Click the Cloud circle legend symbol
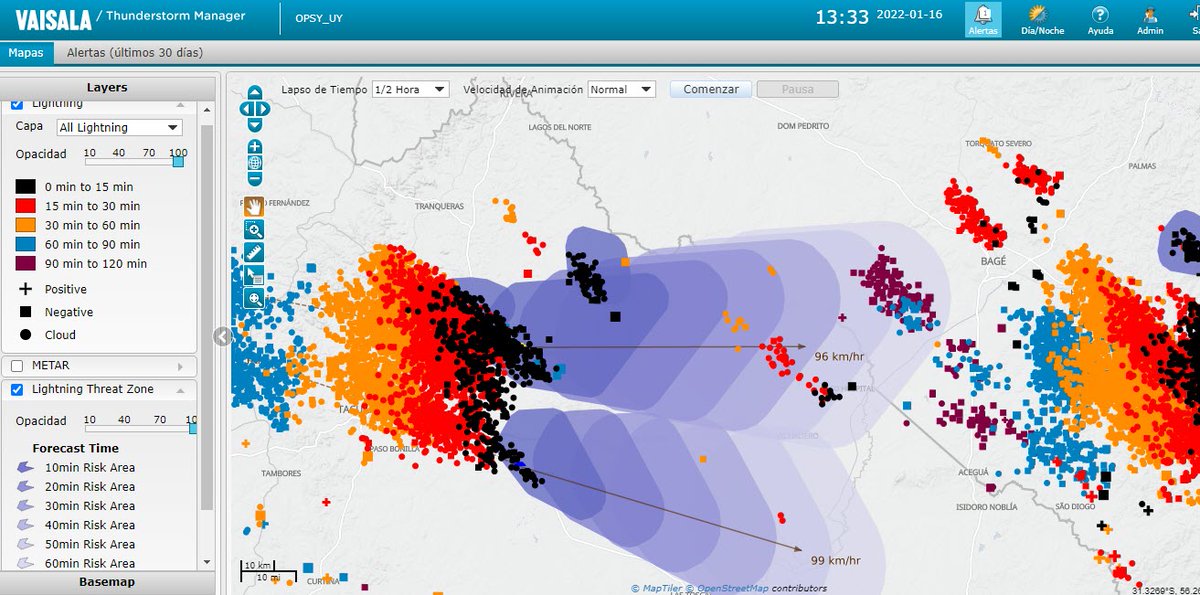Screen dimensions: 1200x595 (x=25, y=335)
